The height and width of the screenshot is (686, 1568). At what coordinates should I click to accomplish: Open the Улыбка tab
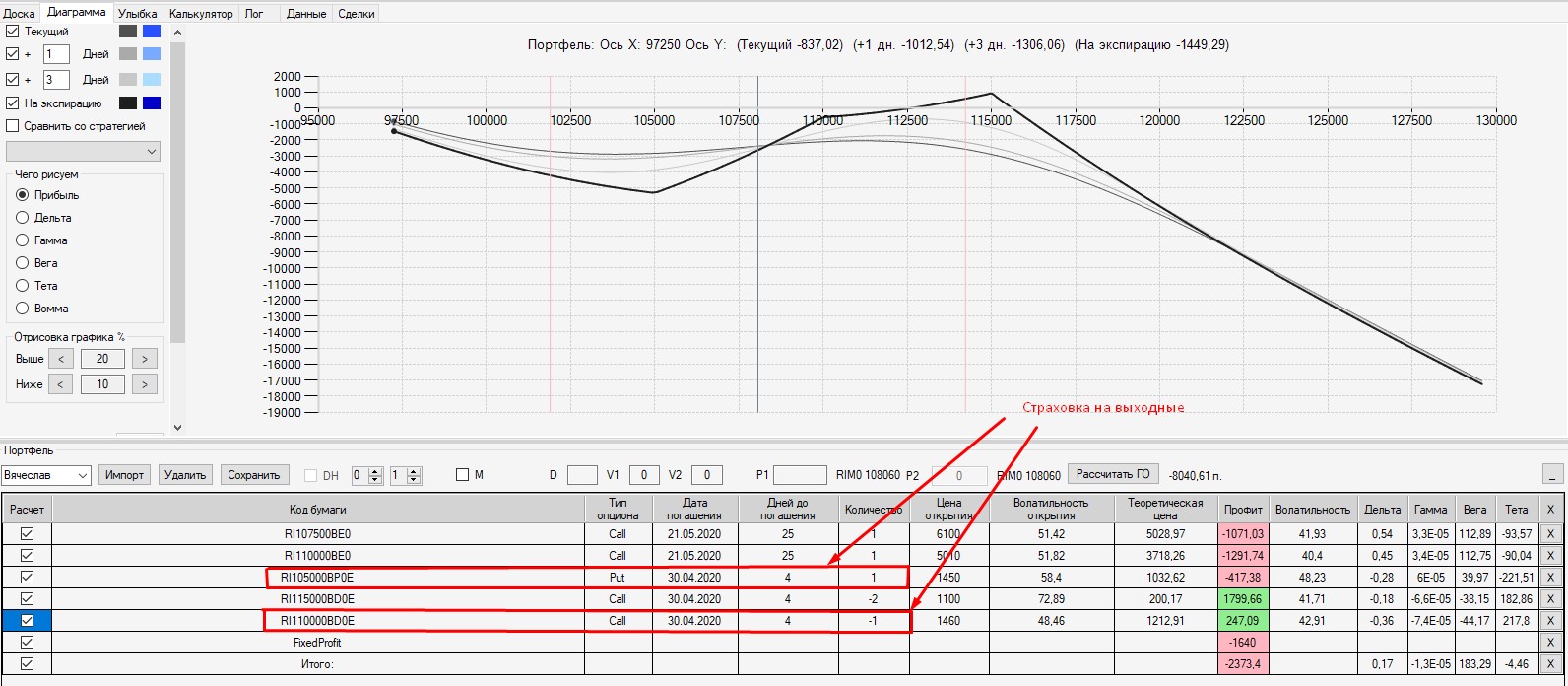[137, 14]
